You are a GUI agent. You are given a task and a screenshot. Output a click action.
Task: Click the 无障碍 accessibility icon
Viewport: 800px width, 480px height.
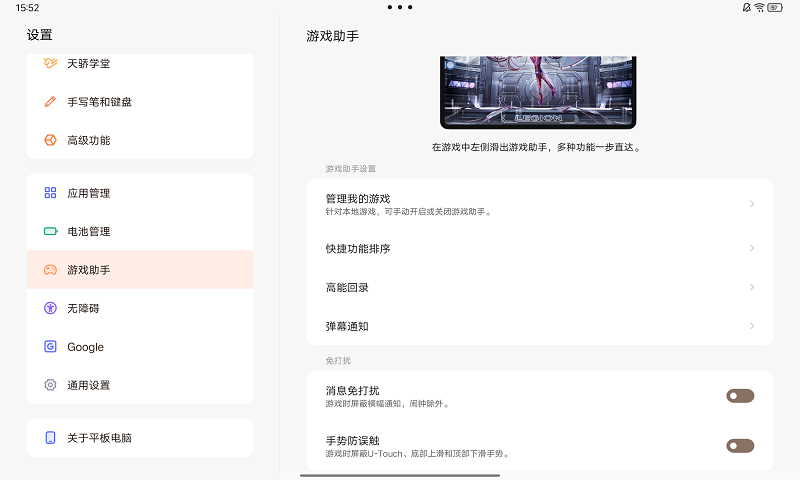coord(50,308)
